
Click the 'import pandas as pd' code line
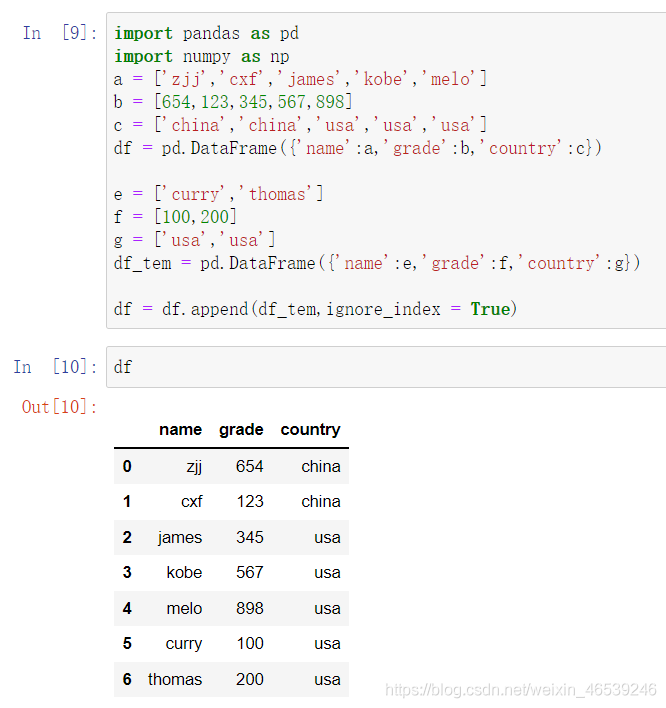click(x=206, y=33)
